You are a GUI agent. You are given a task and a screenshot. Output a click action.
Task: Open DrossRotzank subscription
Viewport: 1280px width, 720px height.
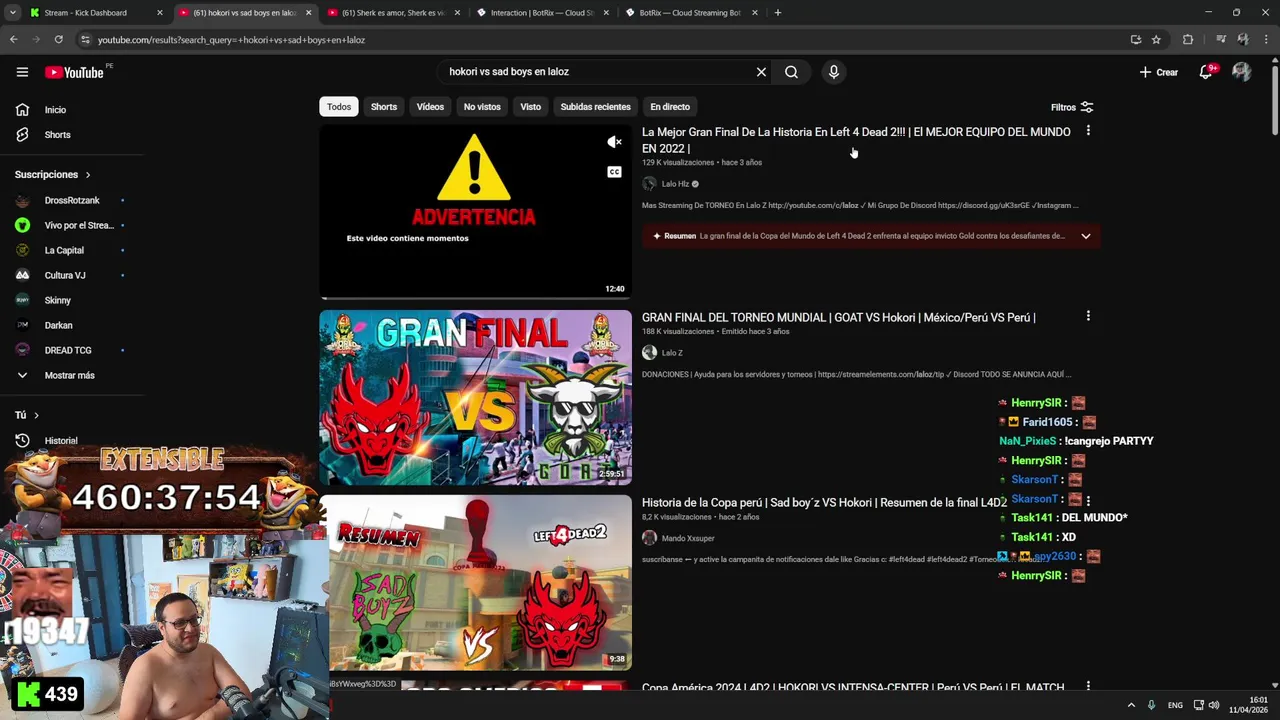tap(72, 200)
